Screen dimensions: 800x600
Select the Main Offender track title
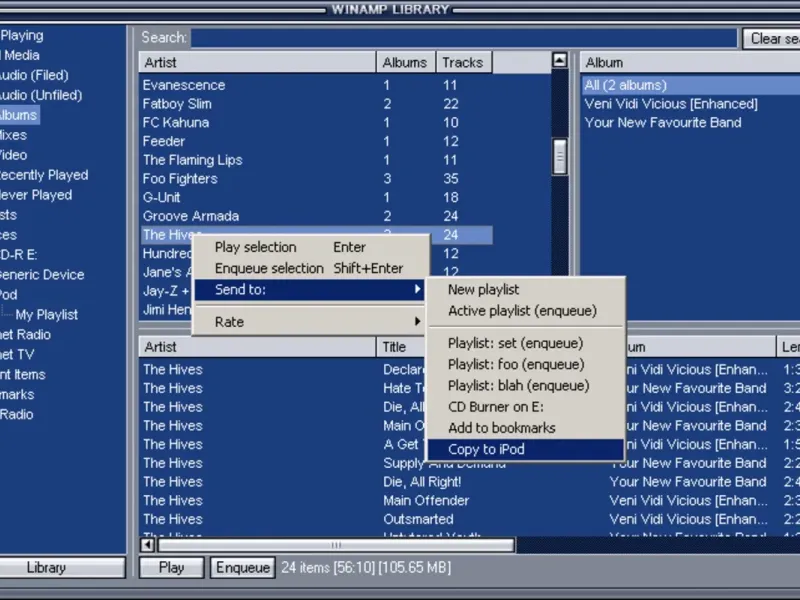pos(426,501)
